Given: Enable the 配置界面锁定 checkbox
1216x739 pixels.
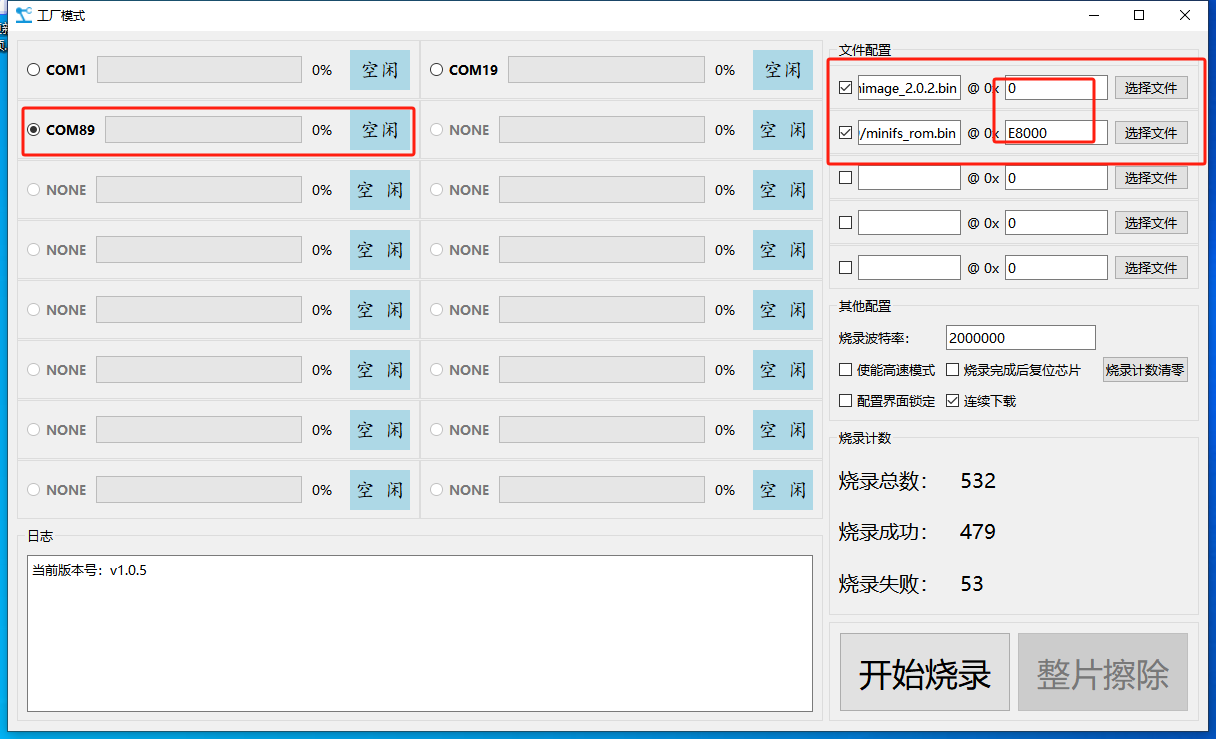Looking at the screenshot, I should pos(846,401).
